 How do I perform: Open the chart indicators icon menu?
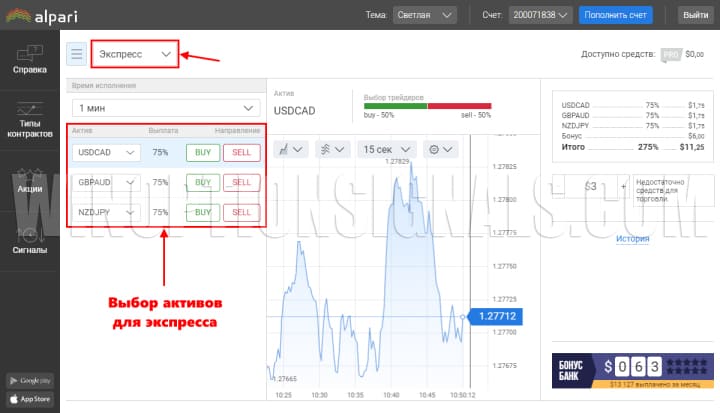[331, 149]
